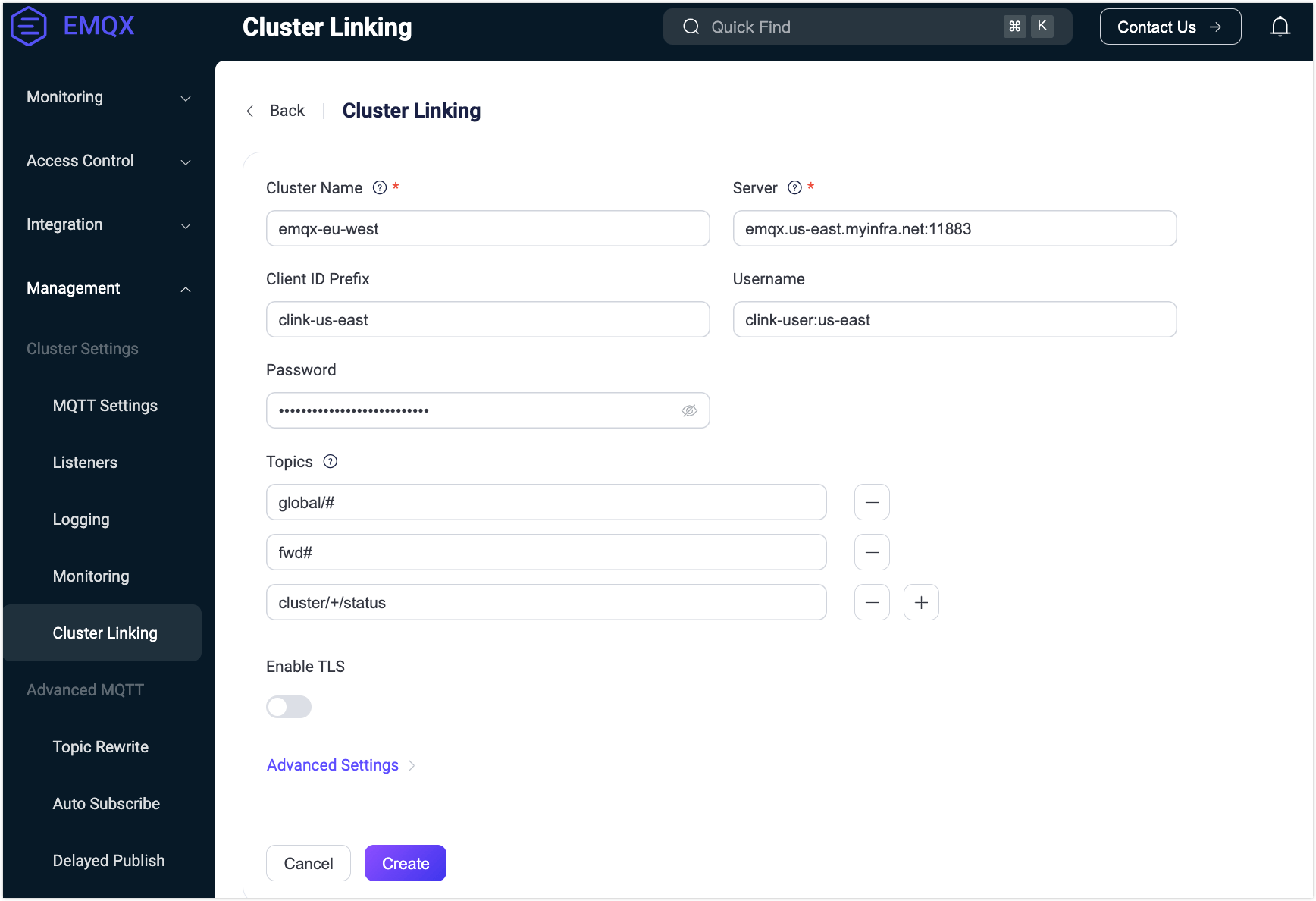Enable the TLS toggle switch
1316x901 pixels.
tap(289, 706)
